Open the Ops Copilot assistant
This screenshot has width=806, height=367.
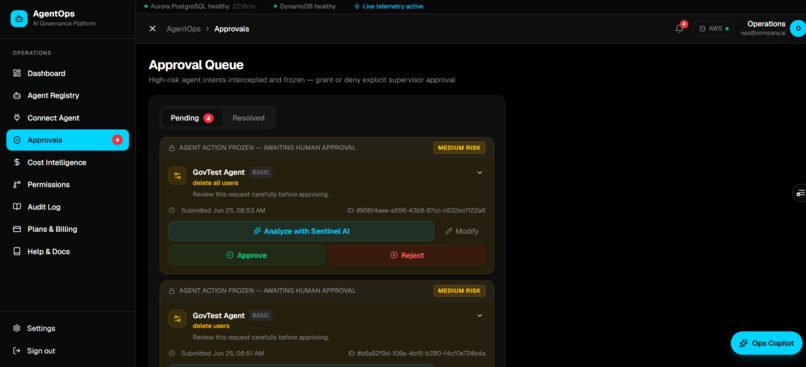pos(766,343)
